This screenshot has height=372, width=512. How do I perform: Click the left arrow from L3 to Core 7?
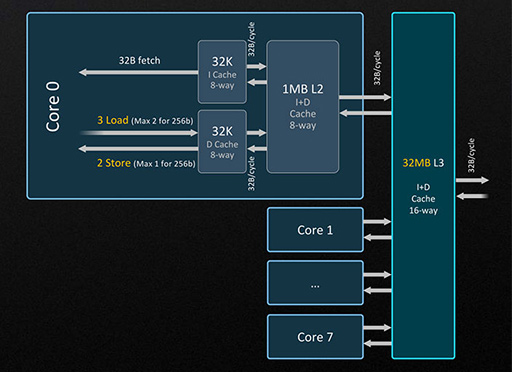(x=378, y=343)
